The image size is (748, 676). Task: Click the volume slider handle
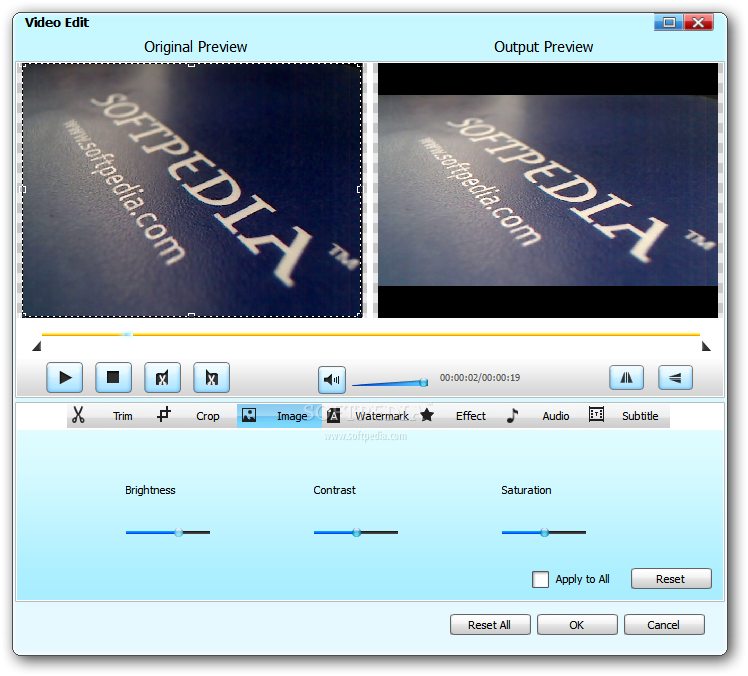(x=423, y=382)
